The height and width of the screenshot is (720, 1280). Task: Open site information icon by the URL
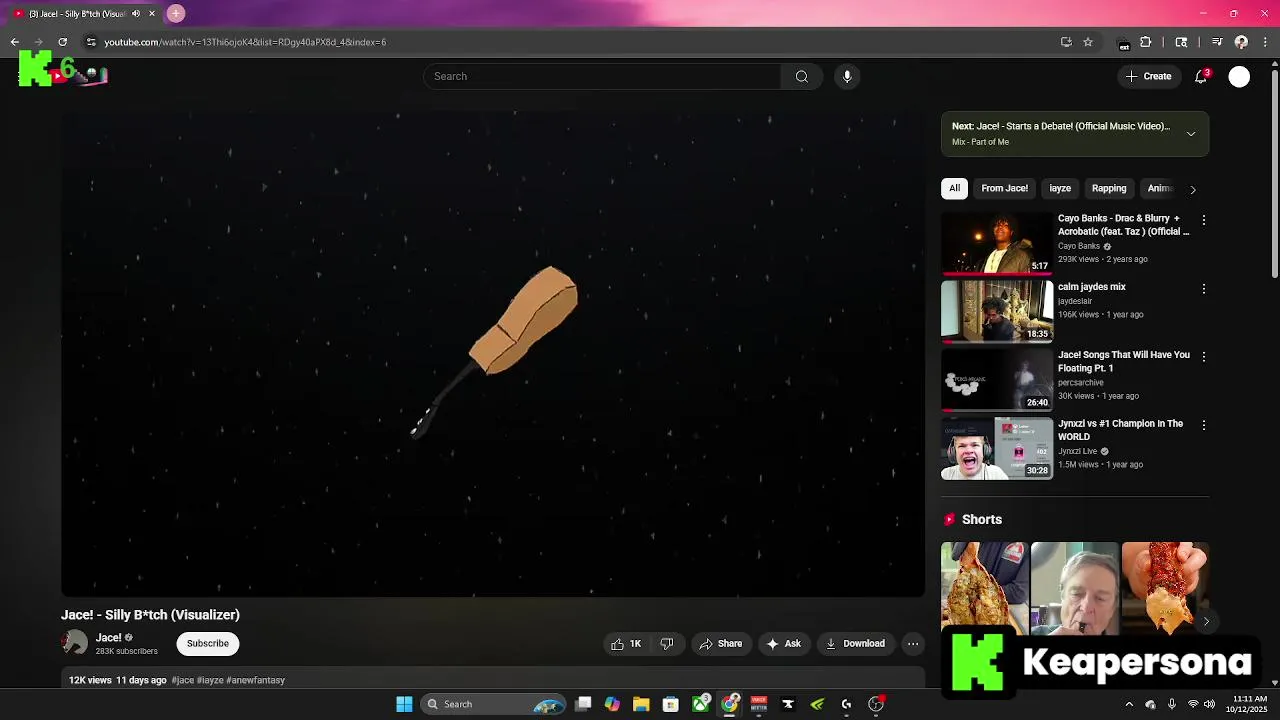click(91, 42)
